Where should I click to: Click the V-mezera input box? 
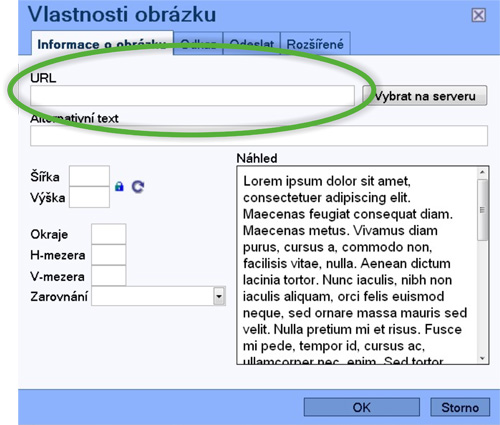[109, 276]
